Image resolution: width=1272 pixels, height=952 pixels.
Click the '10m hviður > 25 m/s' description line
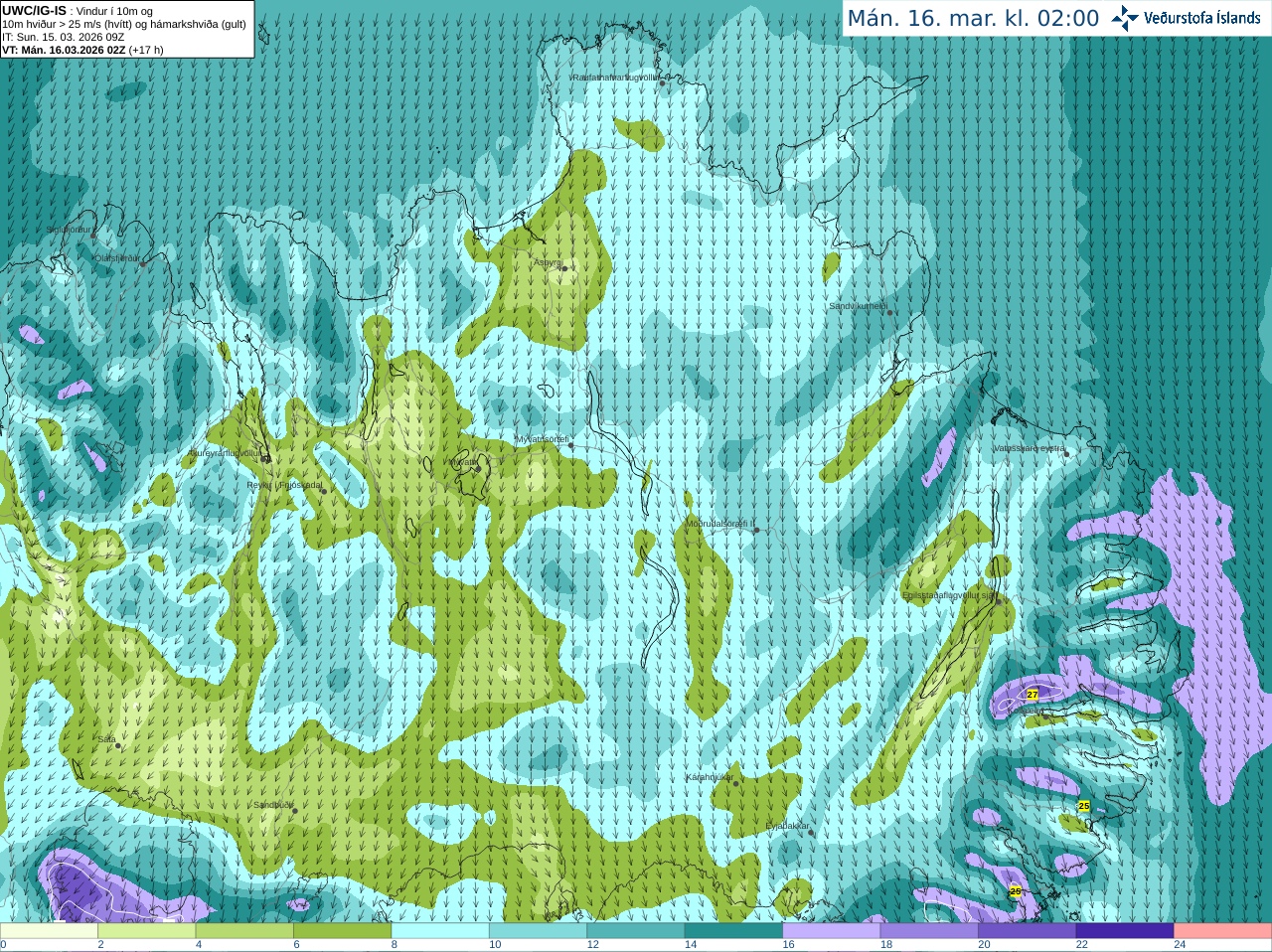pyautogui.click(x=124, y=24)
